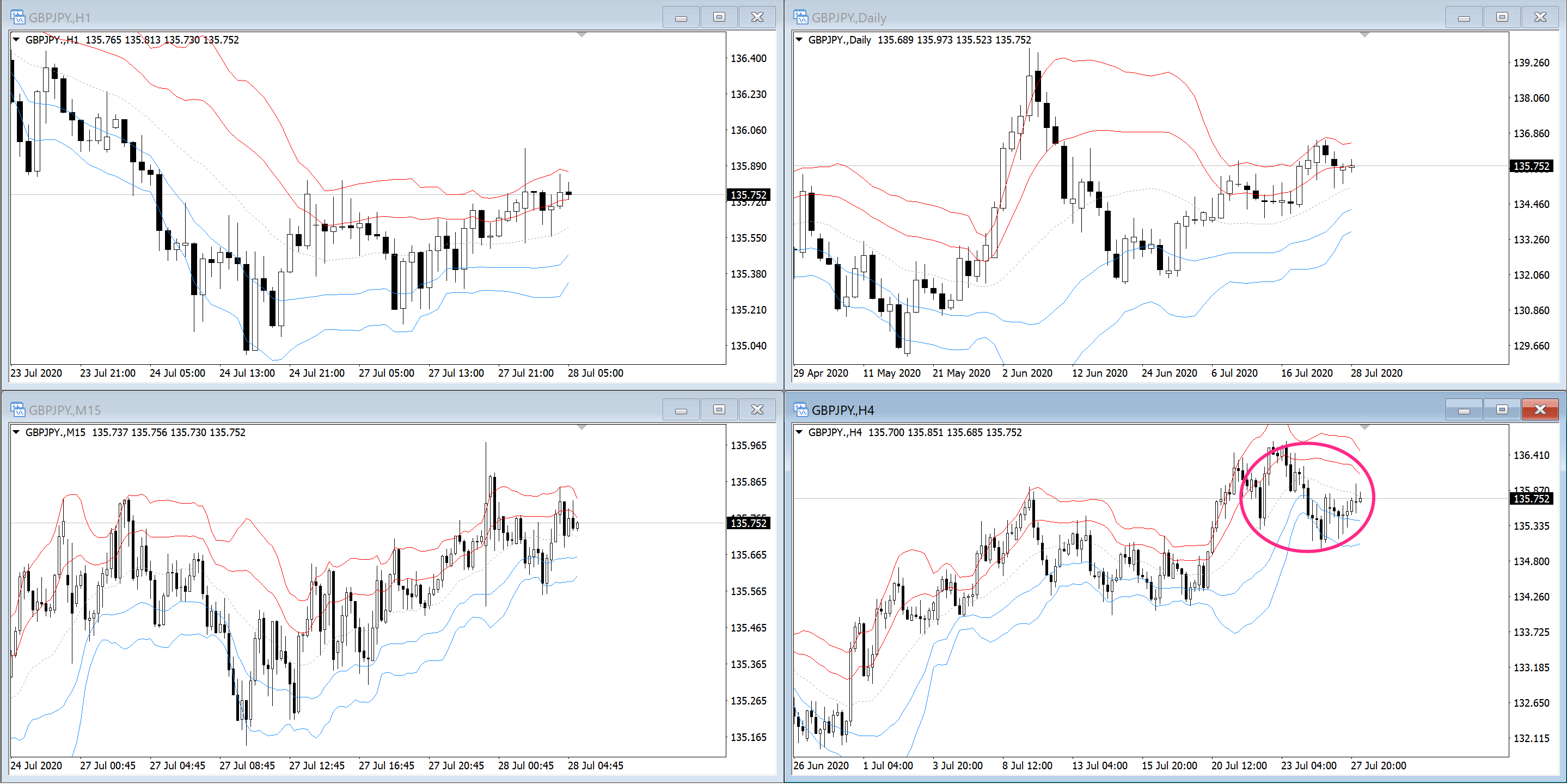
Task: Close the GBPJPY,H1 chart window
Action: 757,17
